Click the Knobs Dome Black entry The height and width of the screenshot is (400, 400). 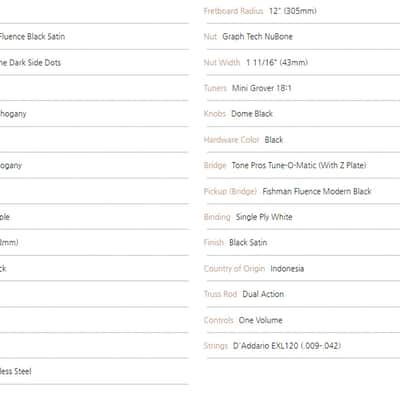[x=238, y=114]
